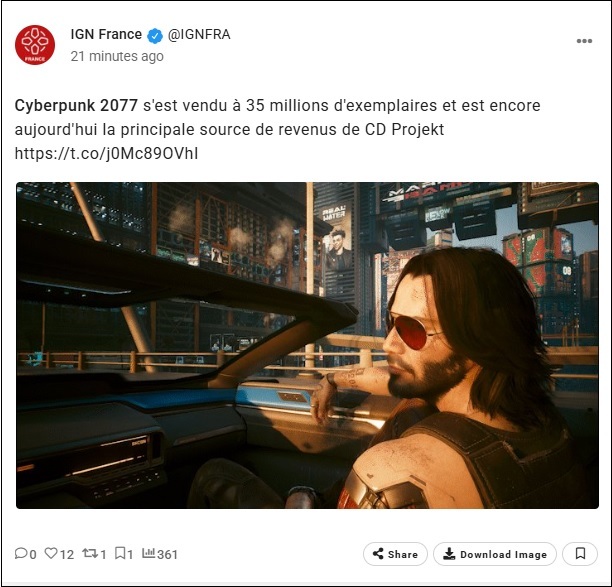This screenshot has height=587, width=612.
Task: Click the Download Image button
Action: point(495,554)
